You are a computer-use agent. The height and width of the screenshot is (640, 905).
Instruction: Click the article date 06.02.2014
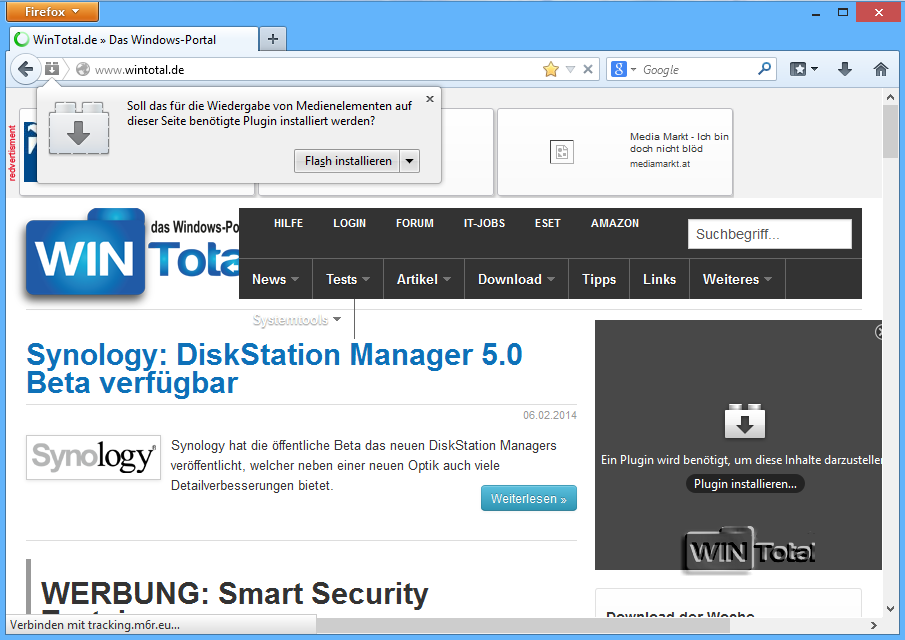pos(549,415)
